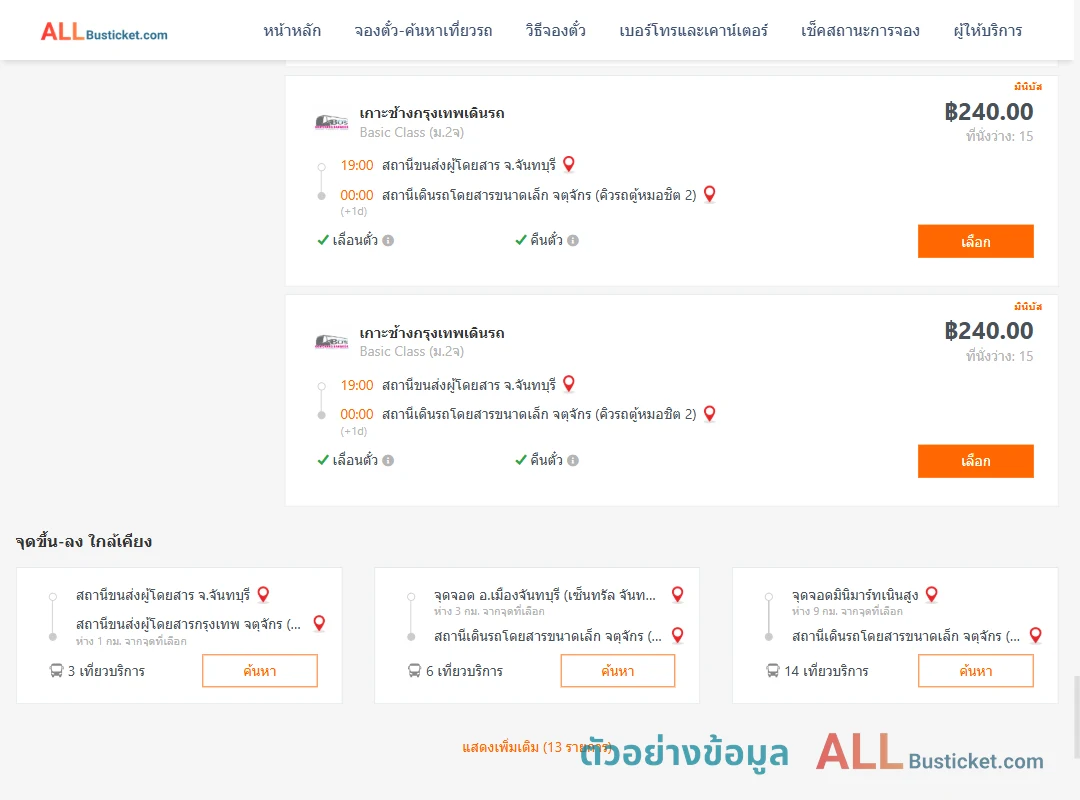Screen dimensions: 1080x800
Task: Click เกาะช้างกรุงเทพเดินรถ title in first card
Action: click(432, 113)
